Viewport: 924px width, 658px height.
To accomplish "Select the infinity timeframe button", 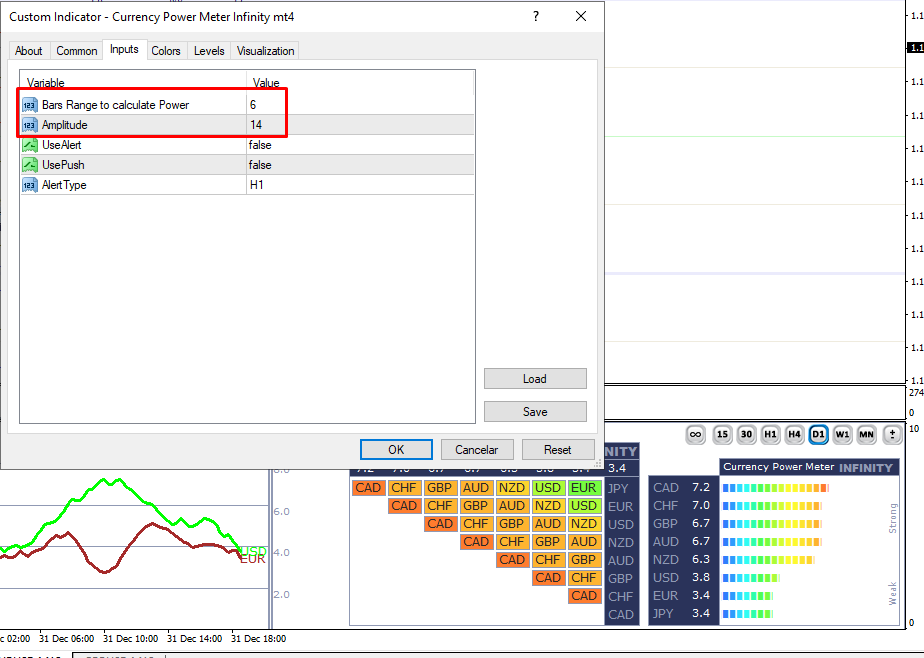I will click(x=696, y=435).
